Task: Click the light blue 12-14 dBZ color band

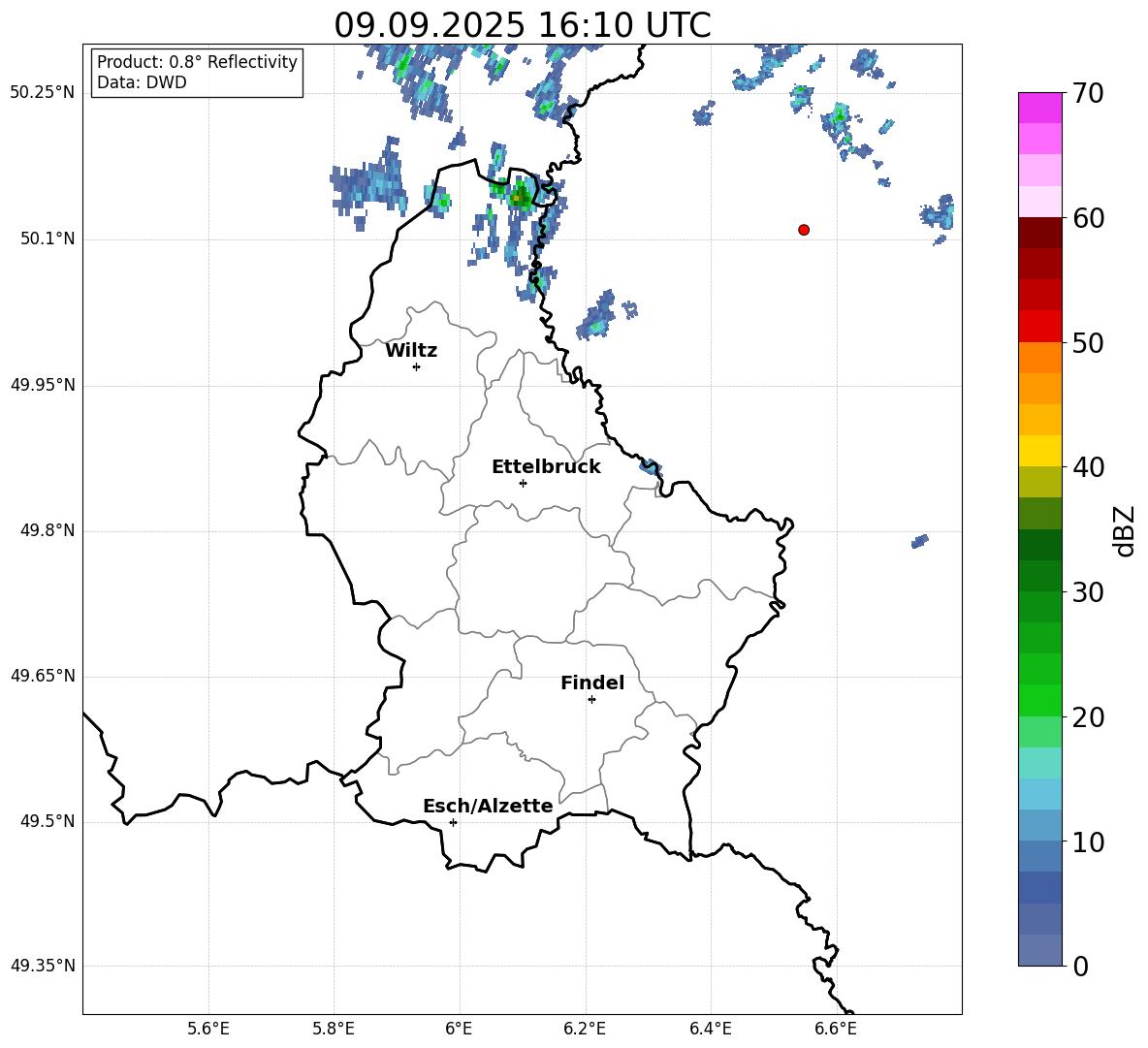Action: pos(1040,794)
